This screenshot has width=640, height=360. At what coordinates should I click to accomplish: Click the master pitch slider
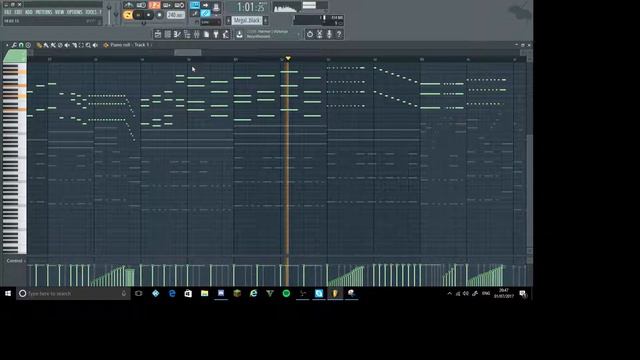pos(116,14)
